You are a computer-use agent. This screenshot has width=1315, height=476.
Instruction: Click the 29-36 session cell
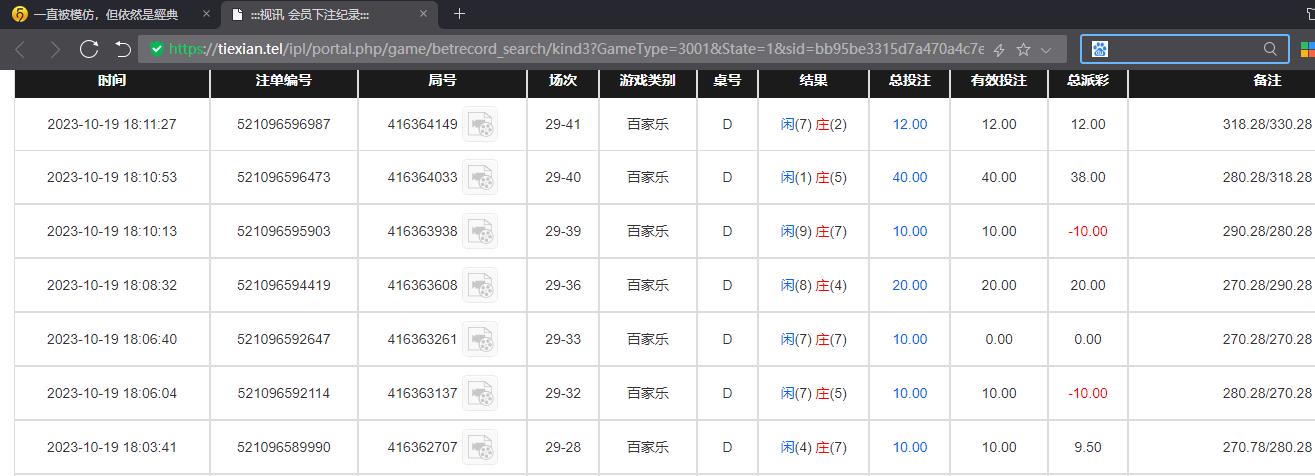pyautogui.click(x=563, y=285)
